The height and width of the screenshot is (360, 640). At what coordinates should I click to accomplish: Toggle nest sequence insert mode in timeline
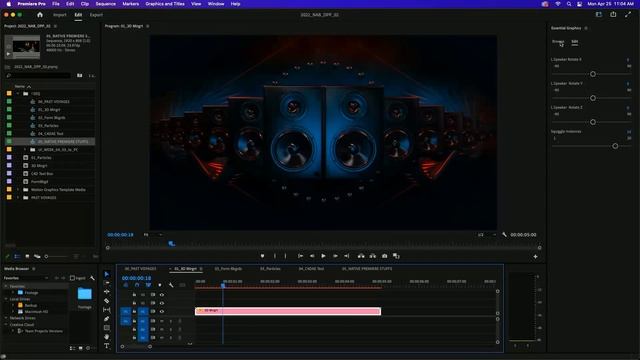coord(126,285)
